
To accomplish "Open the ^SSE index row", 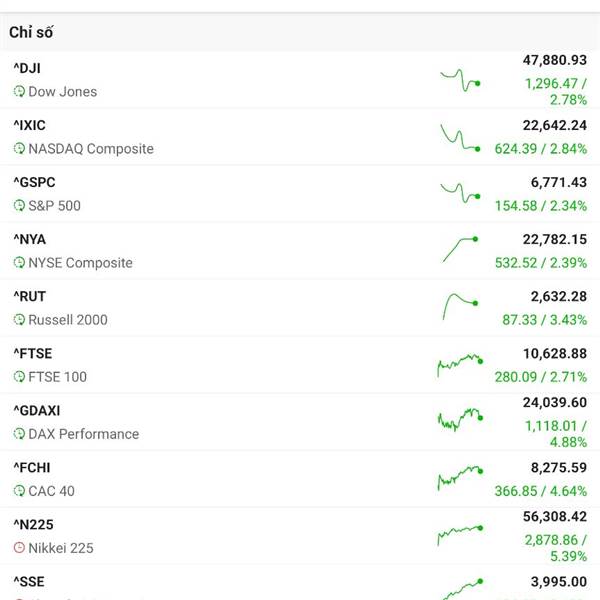I will tap(300, 582).
